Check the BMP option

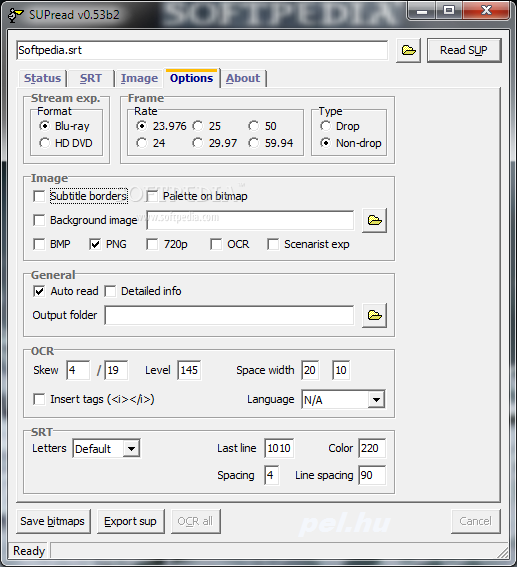click(x=39, y=244)
